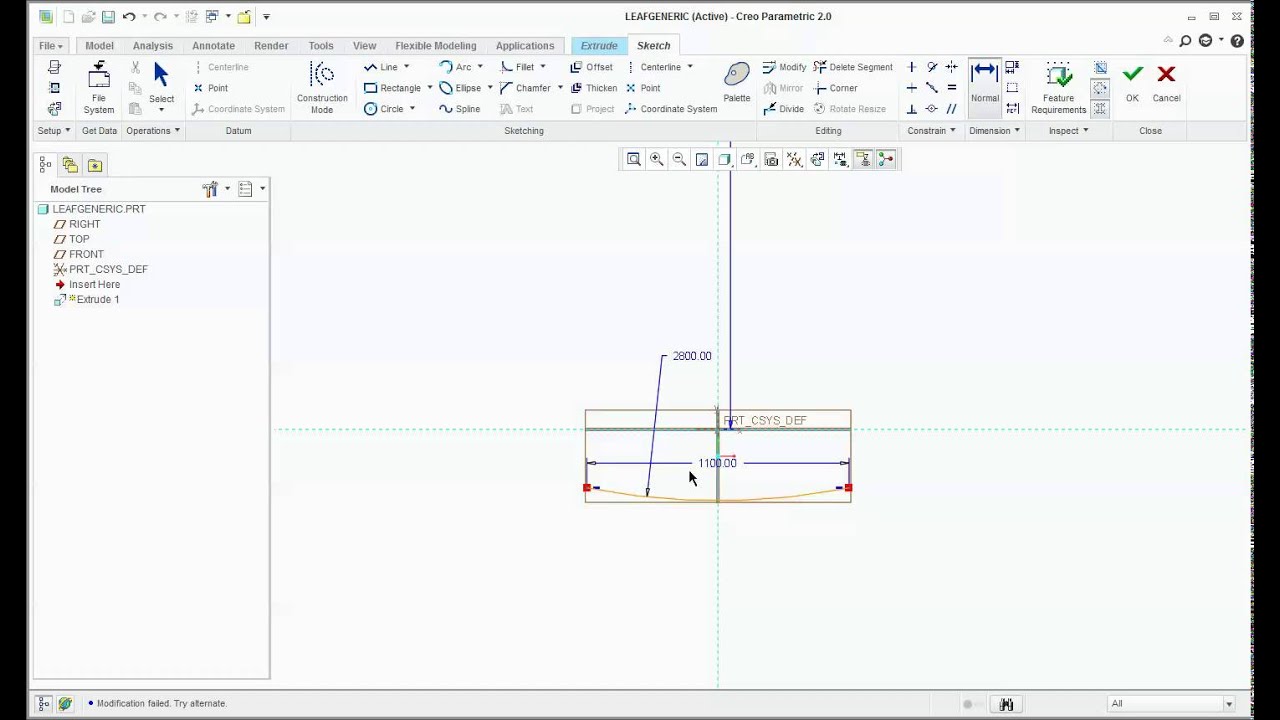Switch to the Flexible Modeling tab
This screenshot has height=720, width=1280.
coord(435,46)
